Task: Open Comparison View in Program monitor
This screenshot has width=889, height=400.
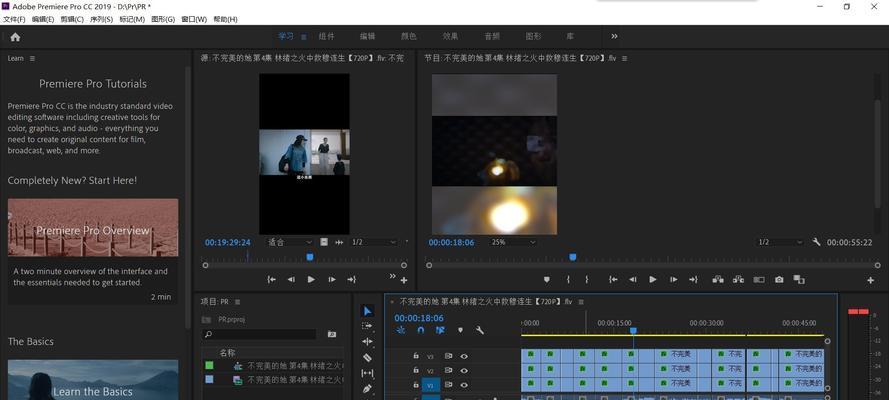Action: coord(799,279)
